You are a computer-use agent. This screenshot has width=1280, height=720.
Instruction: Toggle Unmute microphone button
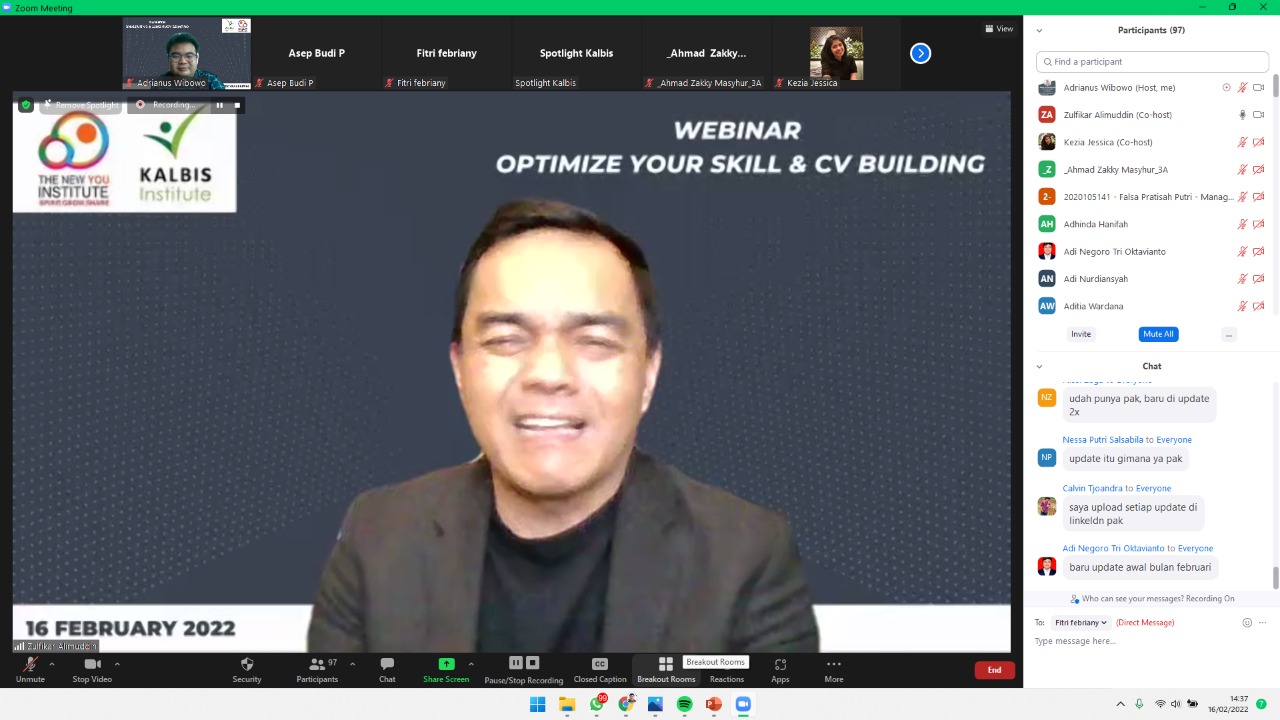pos(30,665)
